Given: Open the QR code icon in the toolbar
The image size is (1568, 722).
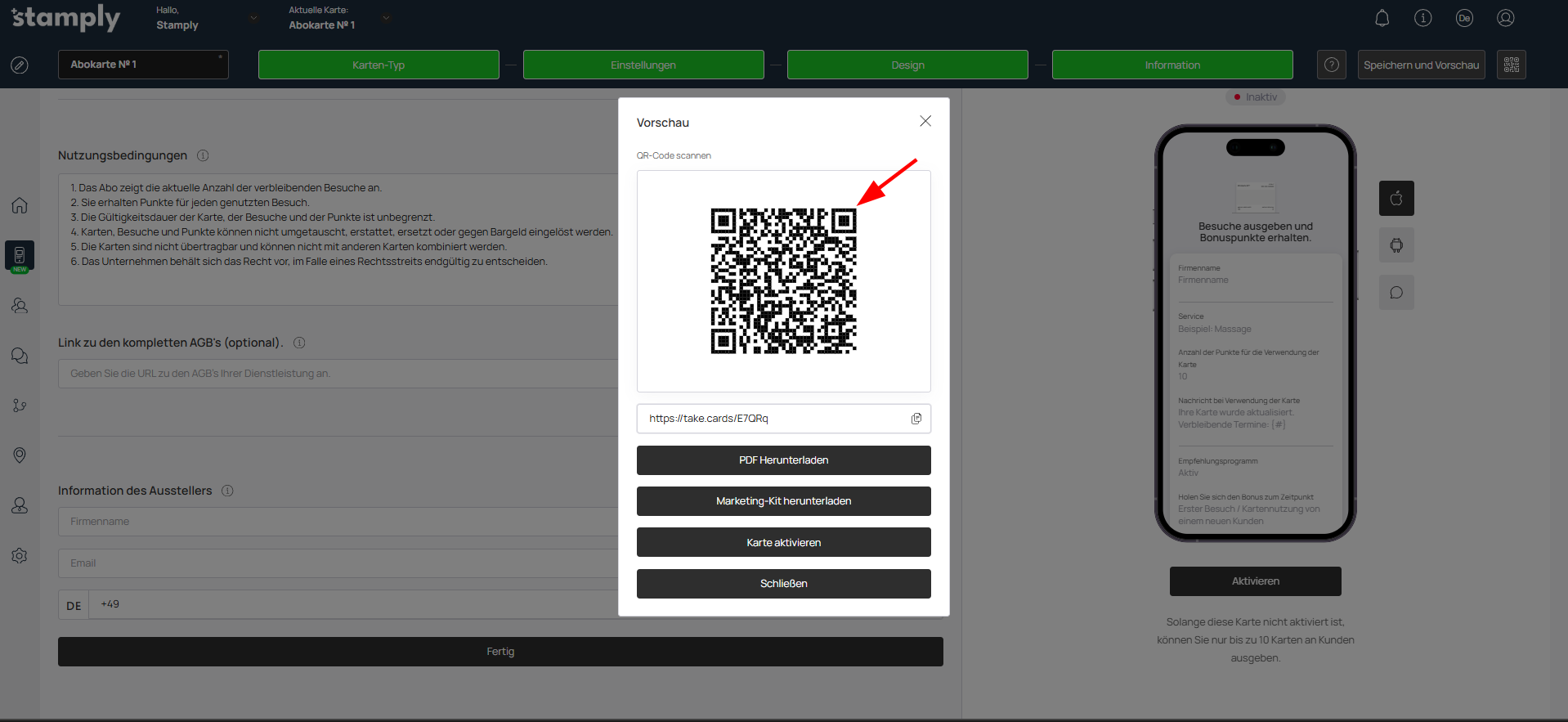Looking at the screenshot, I should (x=1511, y=65).
